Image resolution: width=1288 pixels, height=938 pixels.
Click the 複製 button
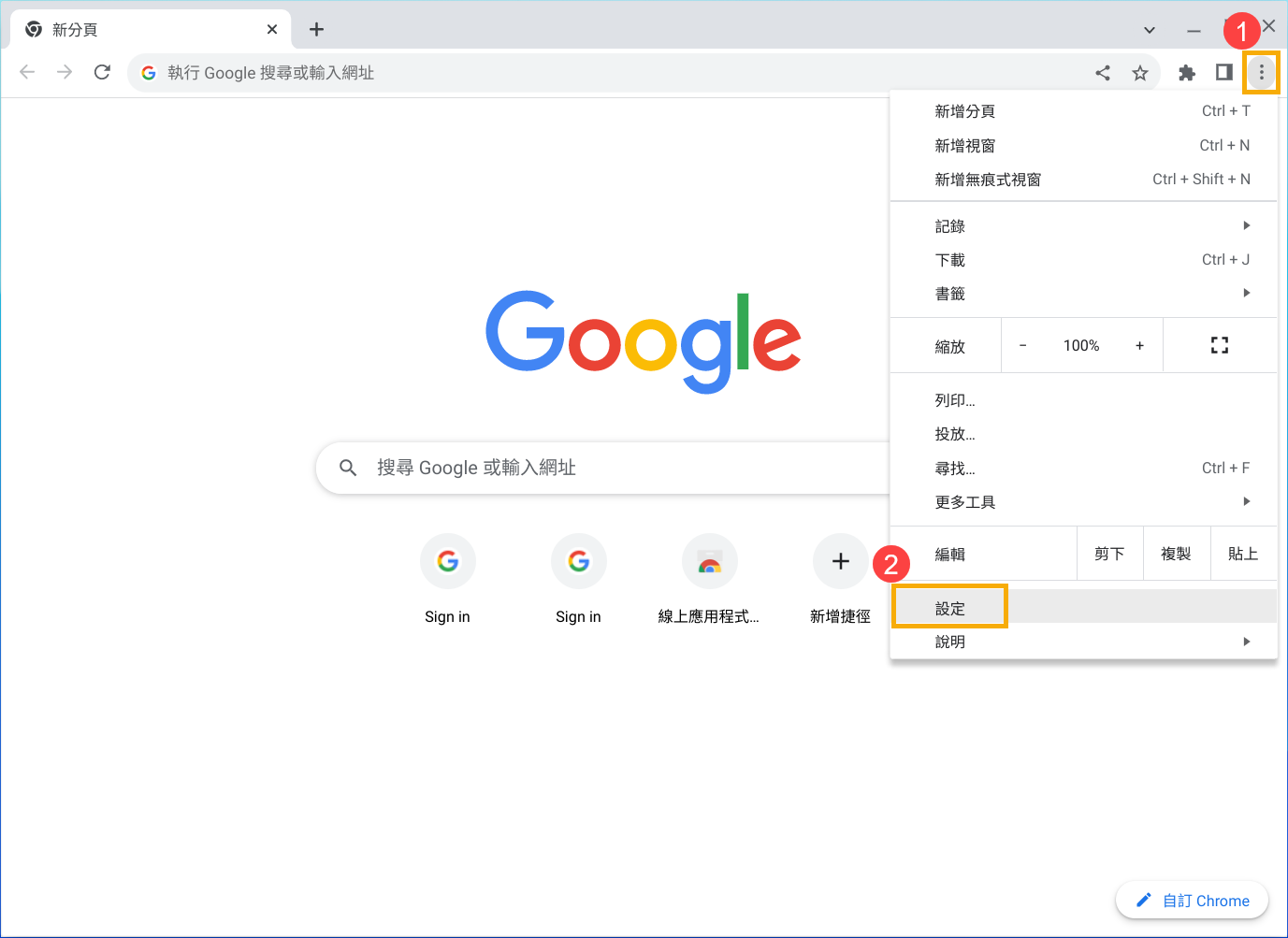point(1177,554)
